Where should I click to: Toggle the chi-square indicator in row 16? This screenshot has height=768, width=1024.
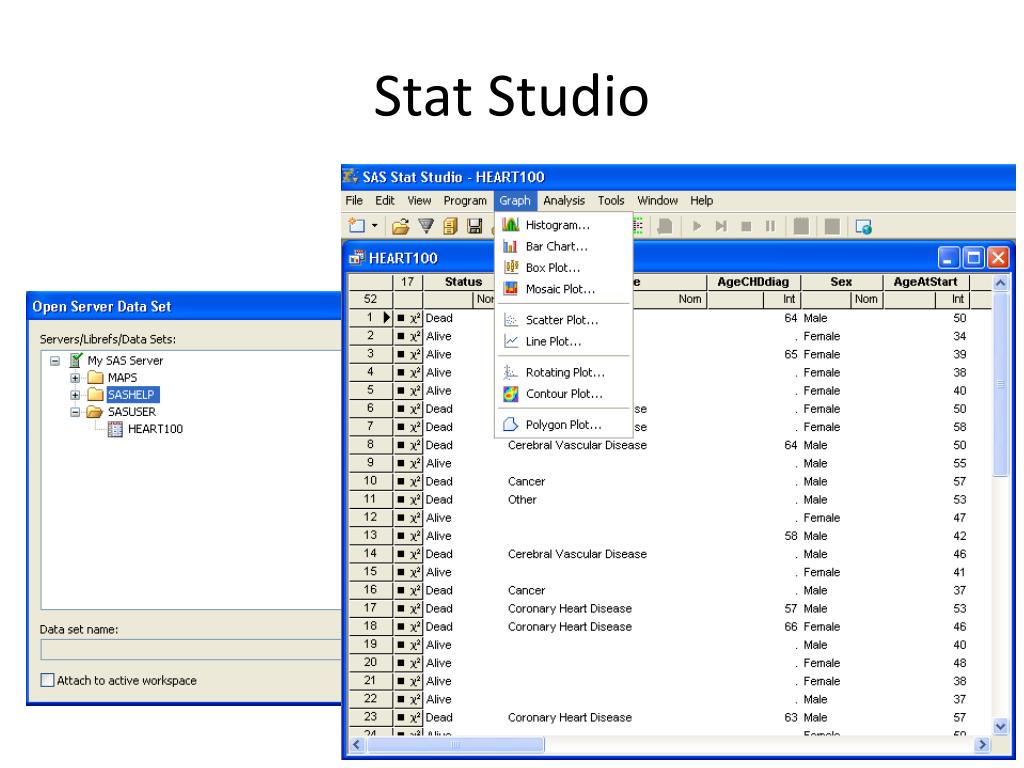click(x=415, y=590)
